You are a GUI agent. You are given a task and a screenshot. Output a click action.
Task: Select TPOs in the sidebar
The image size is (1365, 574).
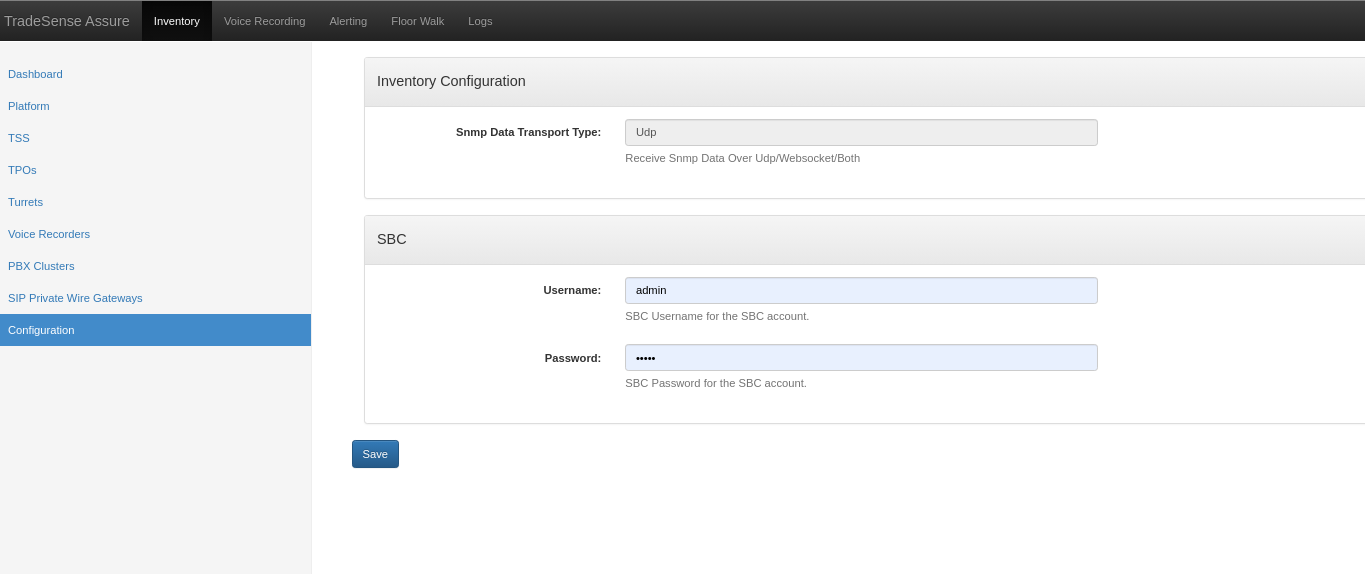click(155, 170)
